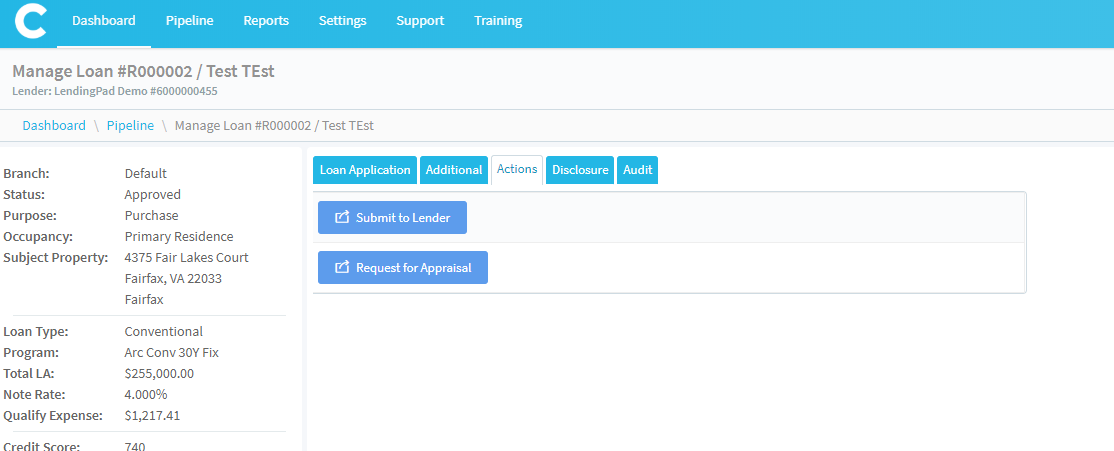Viewport: 1114px width, 451px height.
Task: Click the LendingPad C logo icon
Action: [30, 22]
